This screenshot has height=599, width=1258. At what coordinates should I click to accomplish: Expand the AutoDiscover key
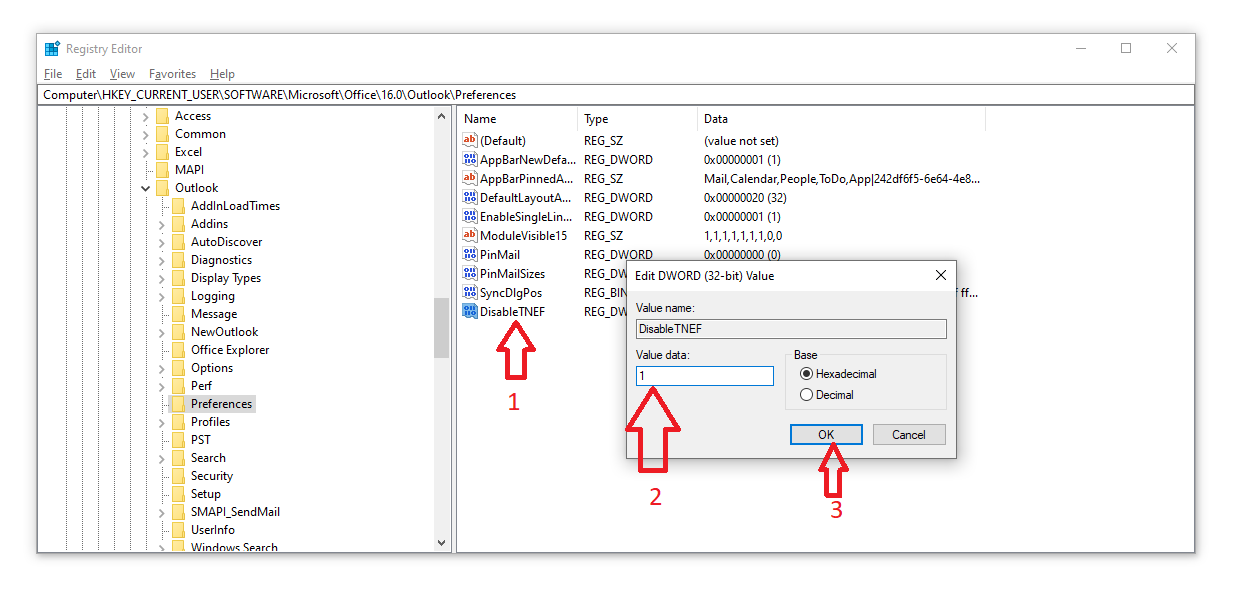click(x=162, y=242)
